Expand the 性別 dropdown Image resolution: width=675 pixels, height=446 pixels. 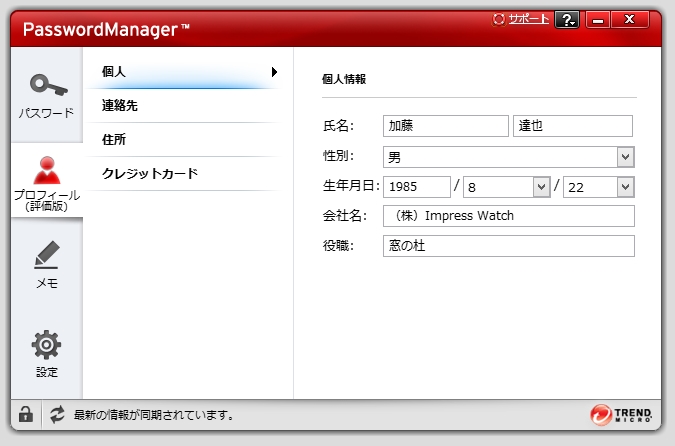(x=625, y=157)
